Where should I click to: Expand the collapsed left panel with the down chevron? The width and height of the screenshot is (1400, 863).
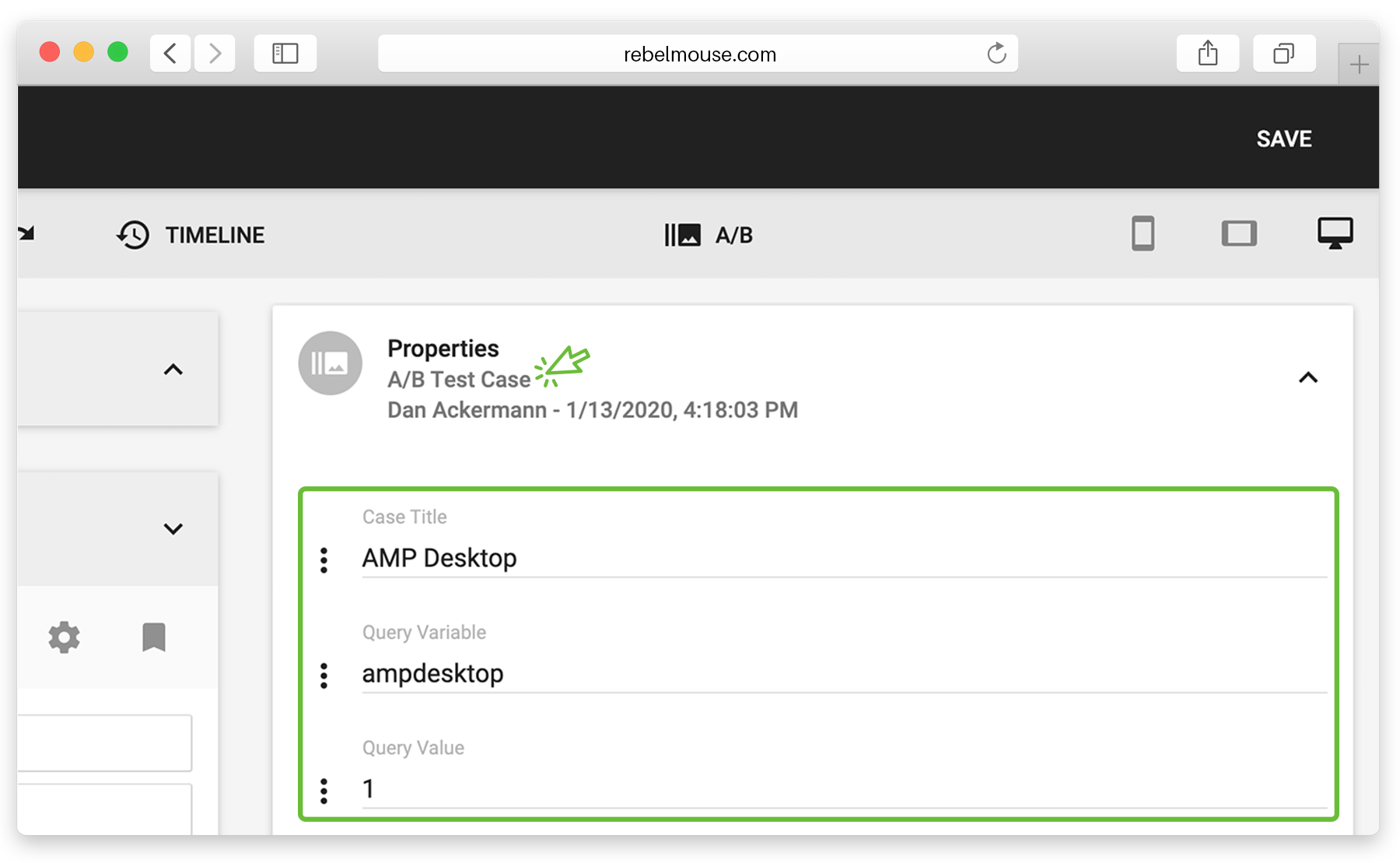(173, 528)
